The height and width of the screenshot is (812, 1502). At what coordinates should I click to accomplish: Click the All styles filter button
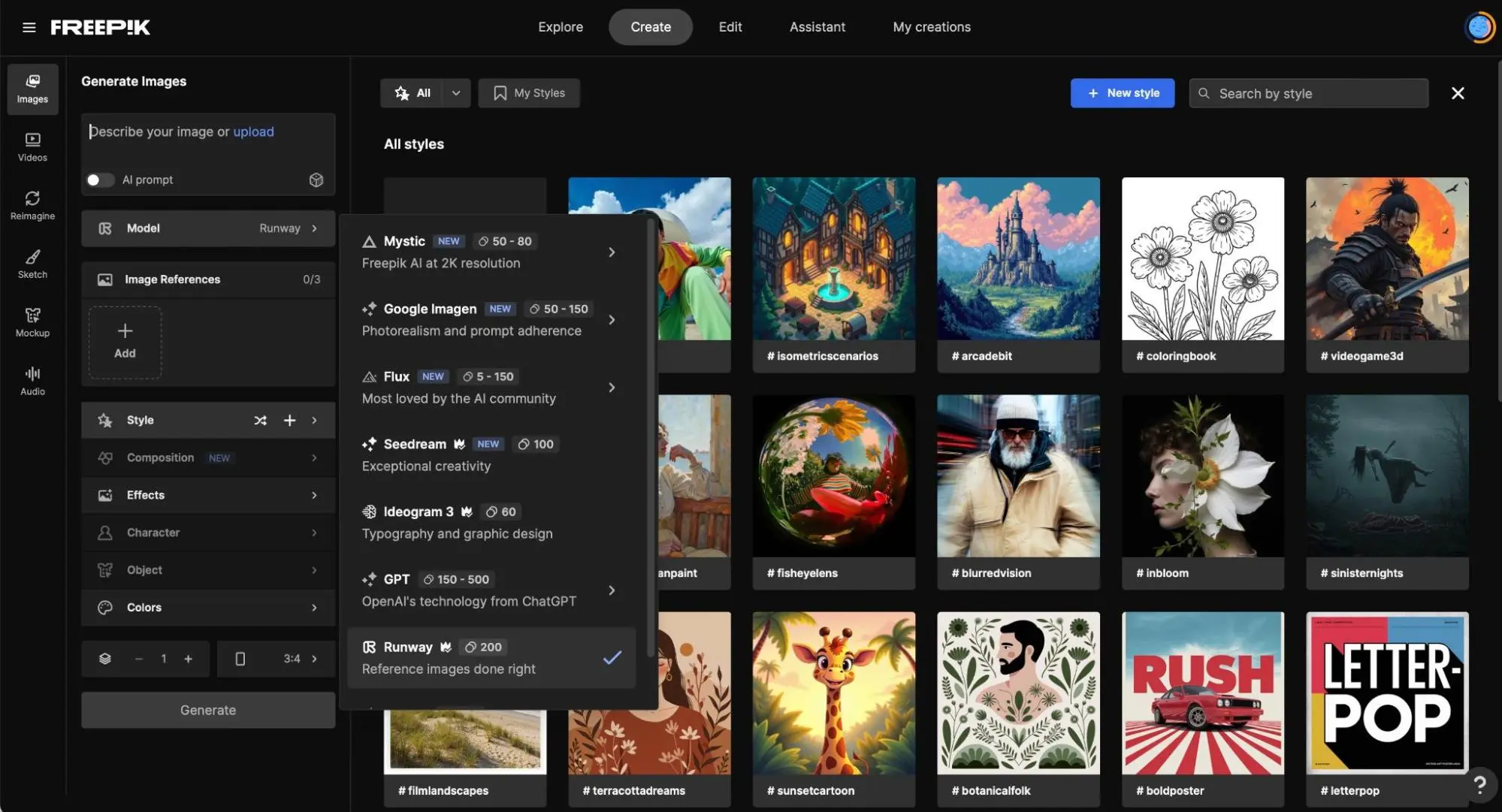tap(413, 93)
